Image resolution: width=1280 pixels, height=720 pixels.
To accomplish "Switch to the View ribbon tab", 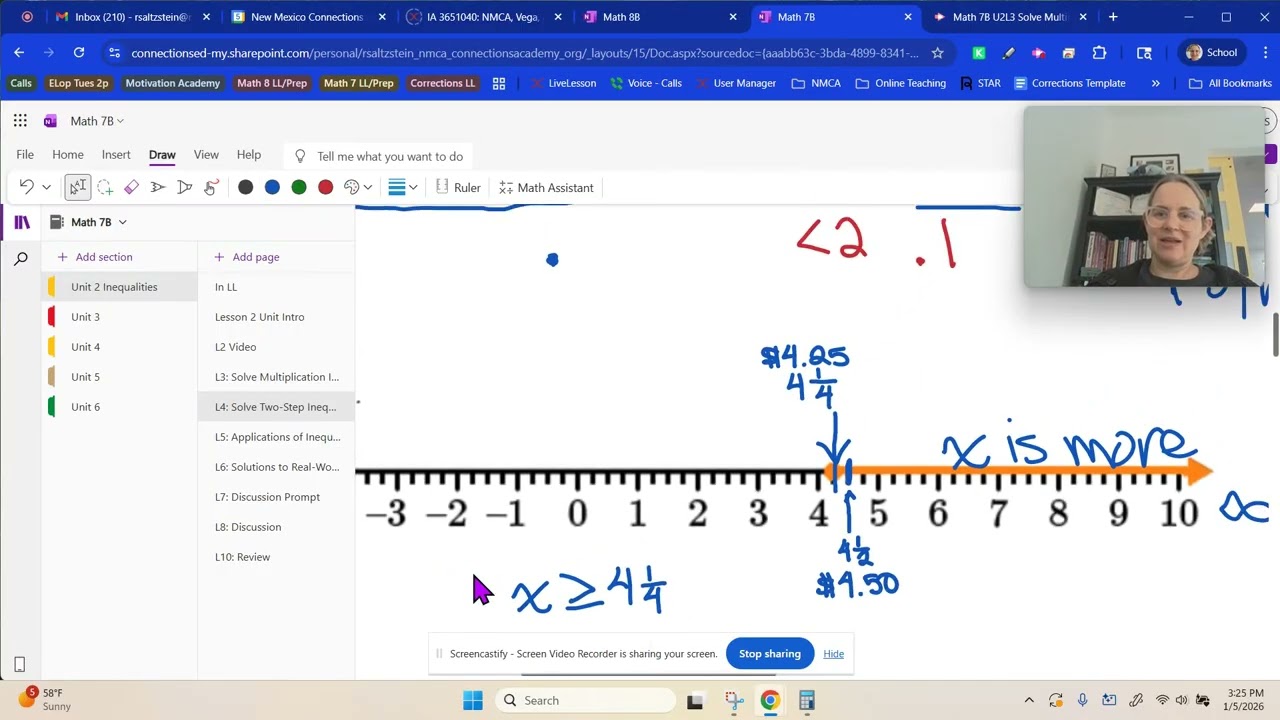I will [x=206, y=155].
